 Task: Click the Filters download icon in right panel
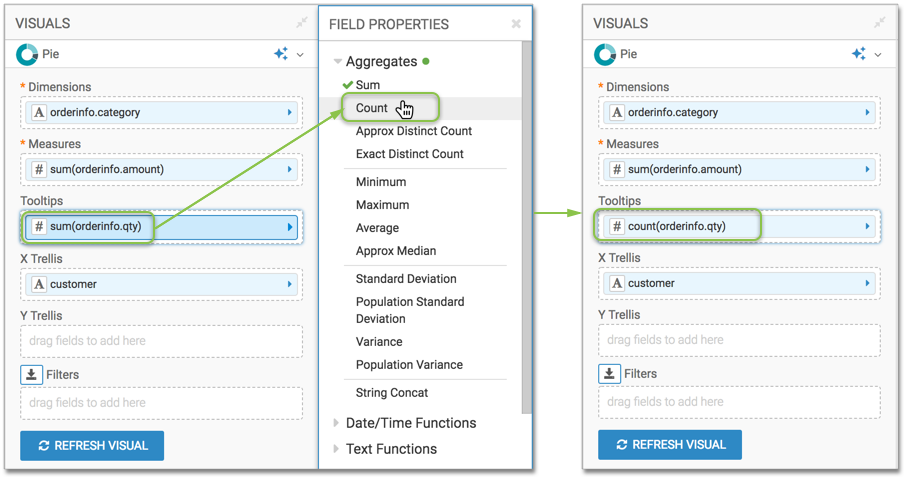pos(609,373)
